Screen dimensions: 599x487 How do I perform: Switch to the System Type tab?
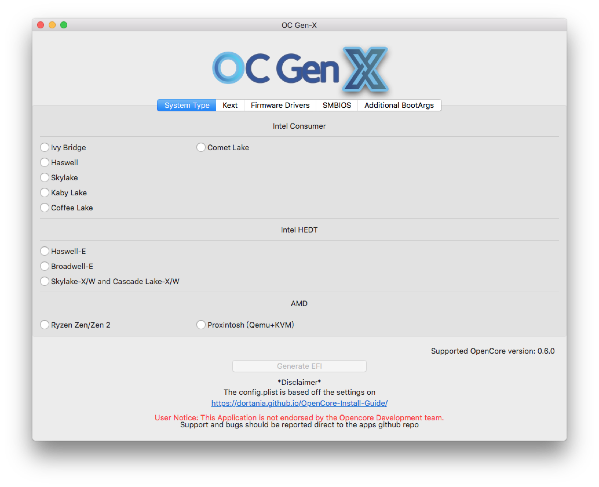click(x=187, y=105)
